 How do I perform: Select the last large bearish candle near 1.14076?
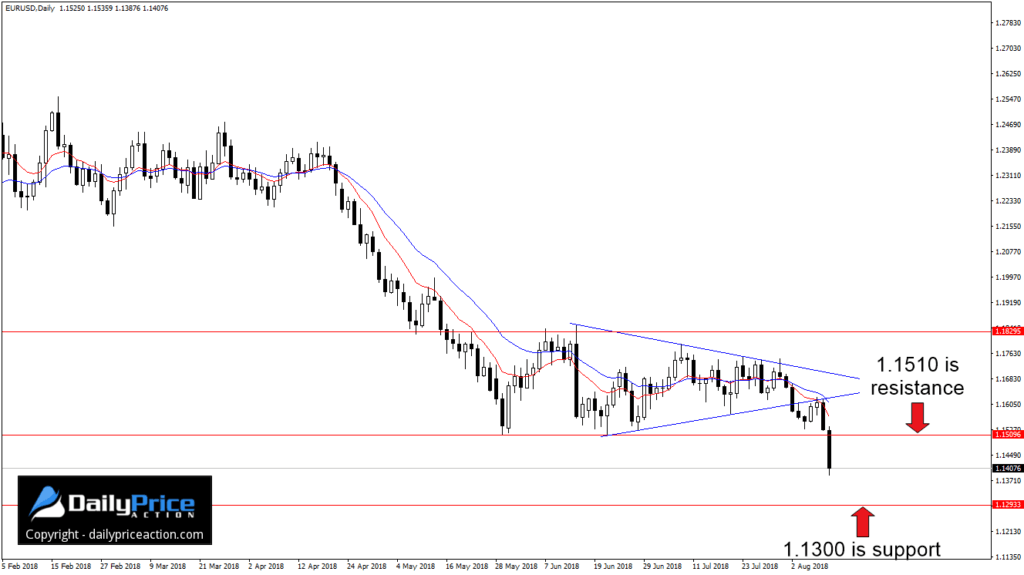(x=829, y=450)
